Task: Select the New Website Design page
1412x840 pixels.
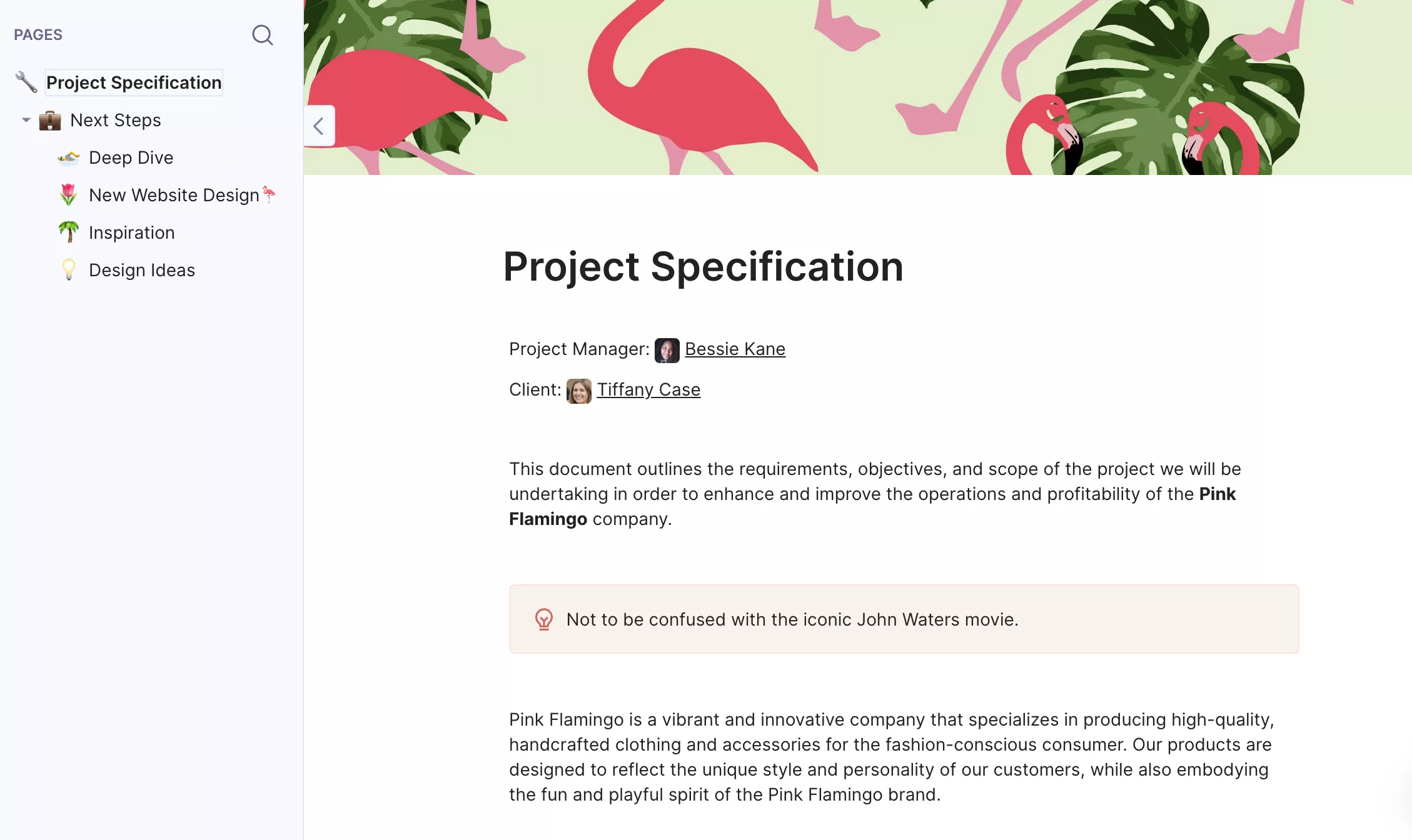Action: coord(174,195)
